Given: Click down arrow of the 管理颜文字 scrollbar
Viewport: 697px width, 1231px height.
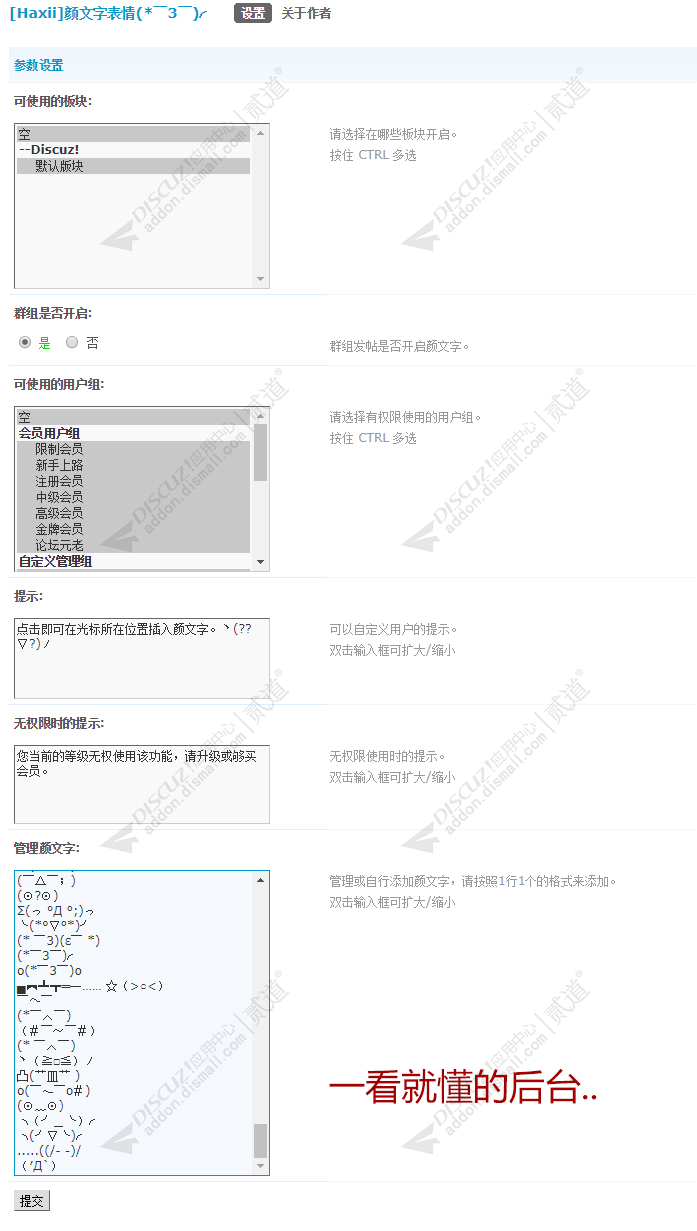Looking at the screenshot, I should click(261, 1167).
